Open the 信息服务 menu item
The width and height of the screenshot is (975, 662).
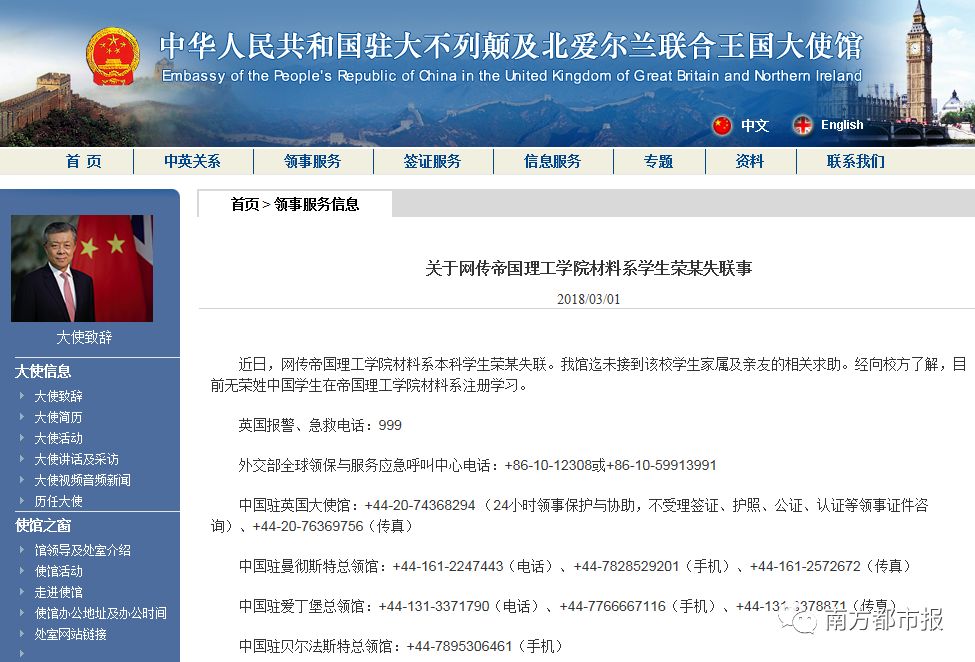pyautogui.click(x=552, y=162)
